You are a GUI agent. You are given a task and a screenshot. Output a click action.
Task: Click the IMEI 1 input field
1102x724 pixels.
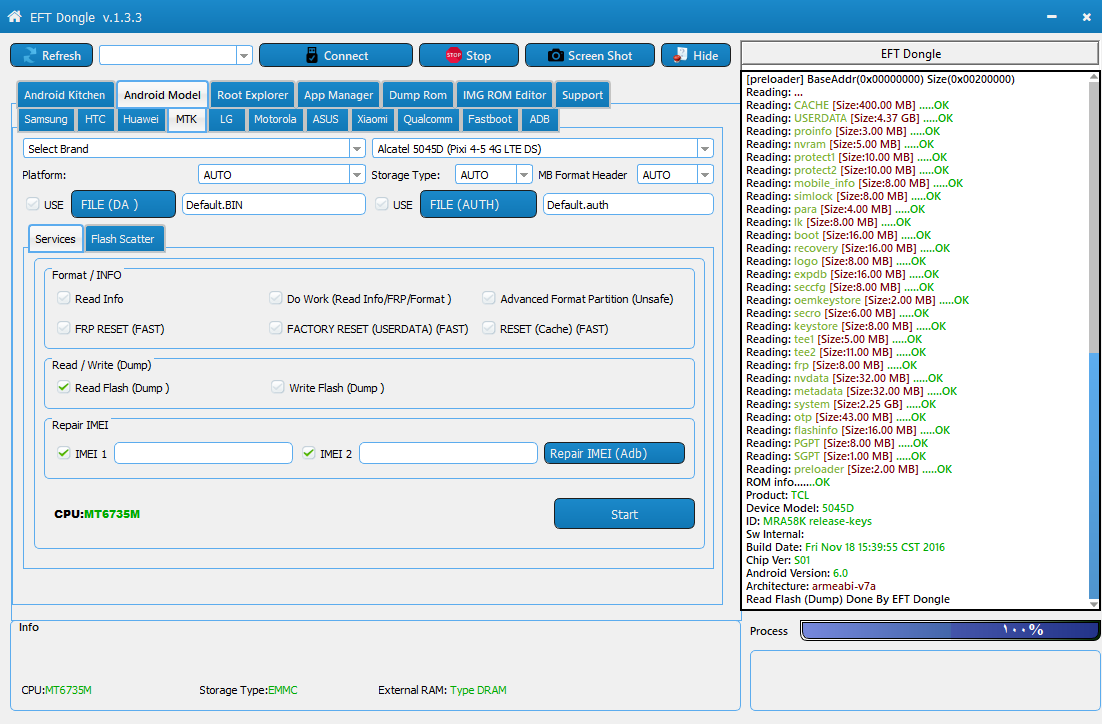pyautogui.click(x=203, y=453)
